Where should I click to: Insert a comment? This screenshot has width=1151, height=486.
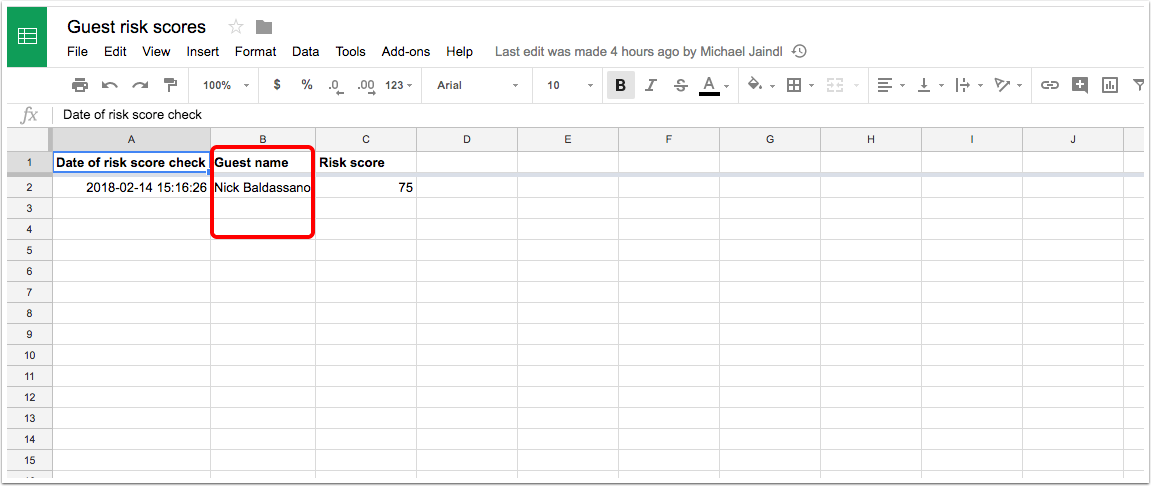pyautogui.click(x=1080, y=85)
